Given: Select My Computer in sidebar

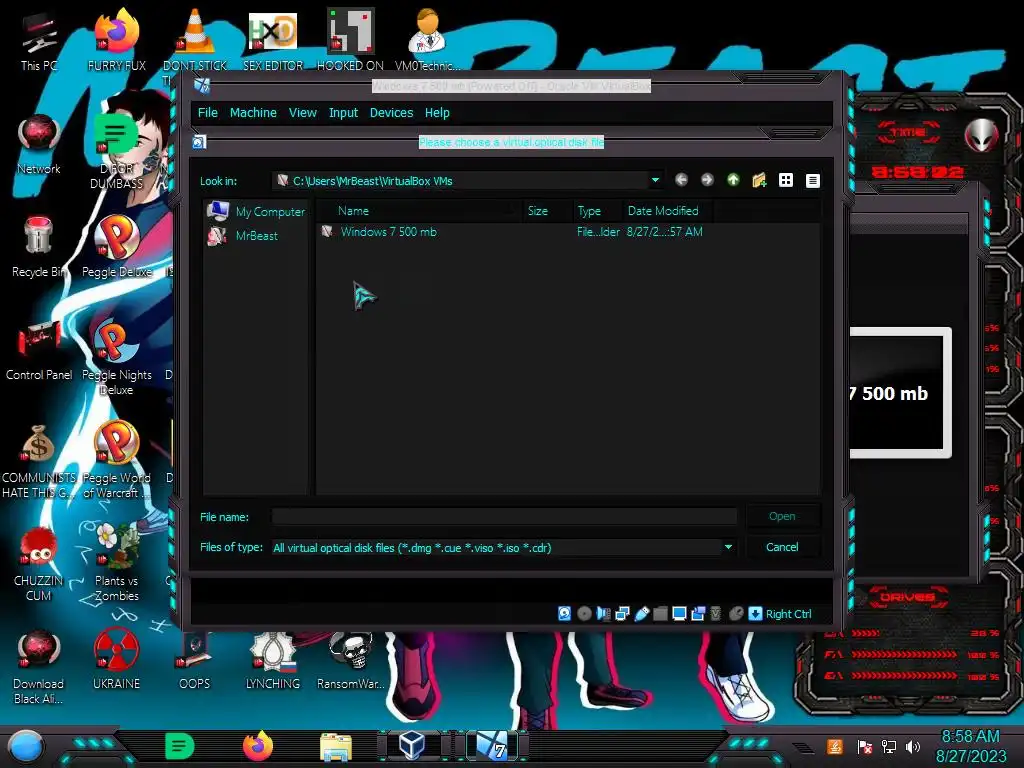Looking at the screenshot, I should 257,212.
